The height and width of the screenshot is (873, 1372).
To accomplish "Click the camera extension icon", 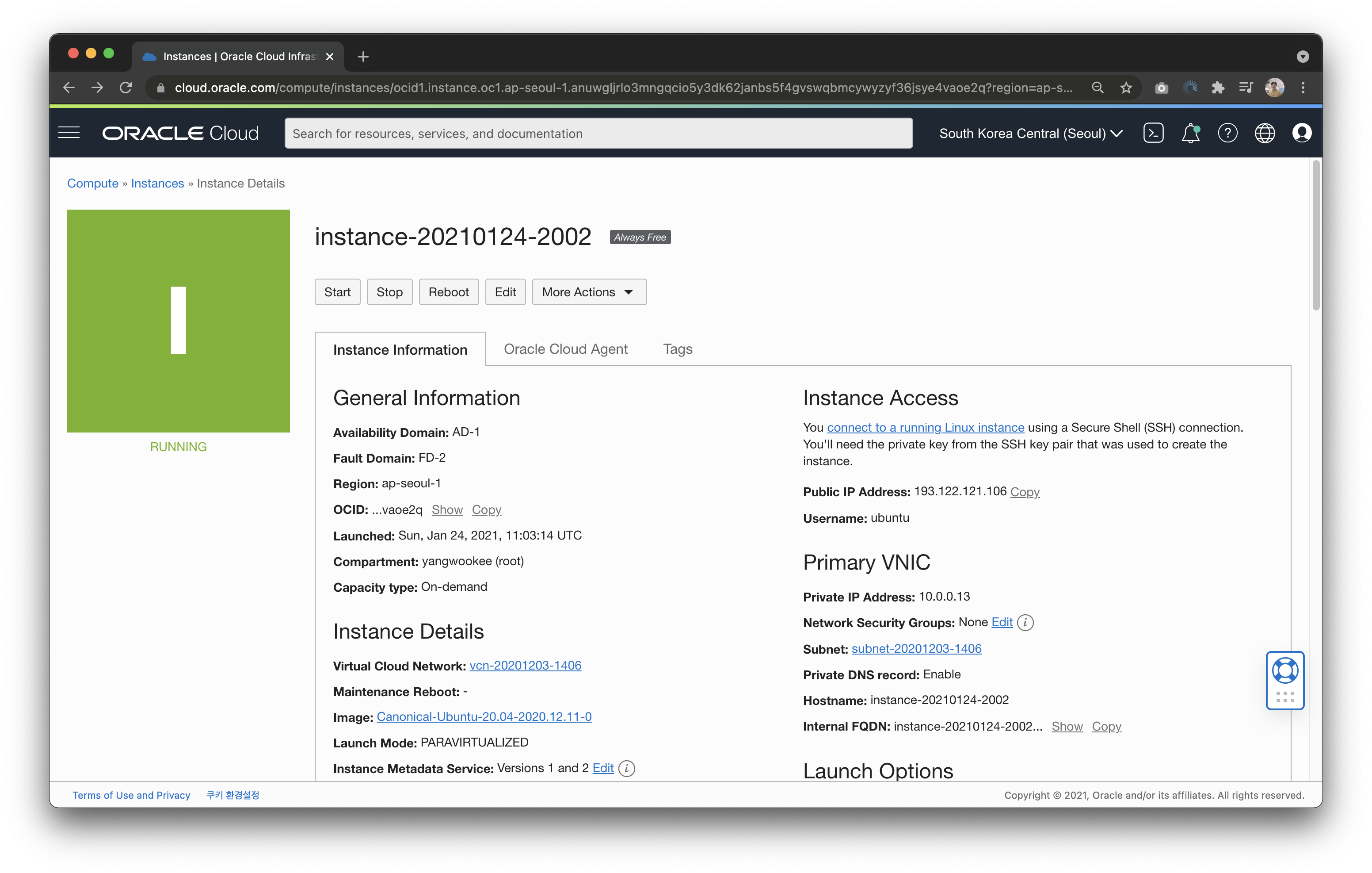I will tap(1161, 88).
